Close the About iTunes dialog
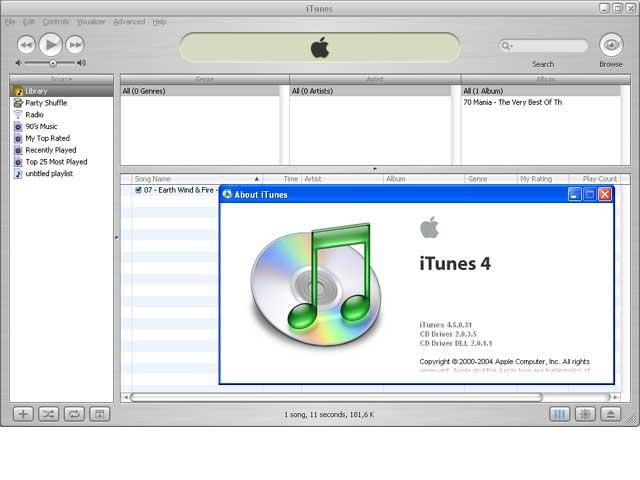The image size is (640, 480). tap(605, 195)
